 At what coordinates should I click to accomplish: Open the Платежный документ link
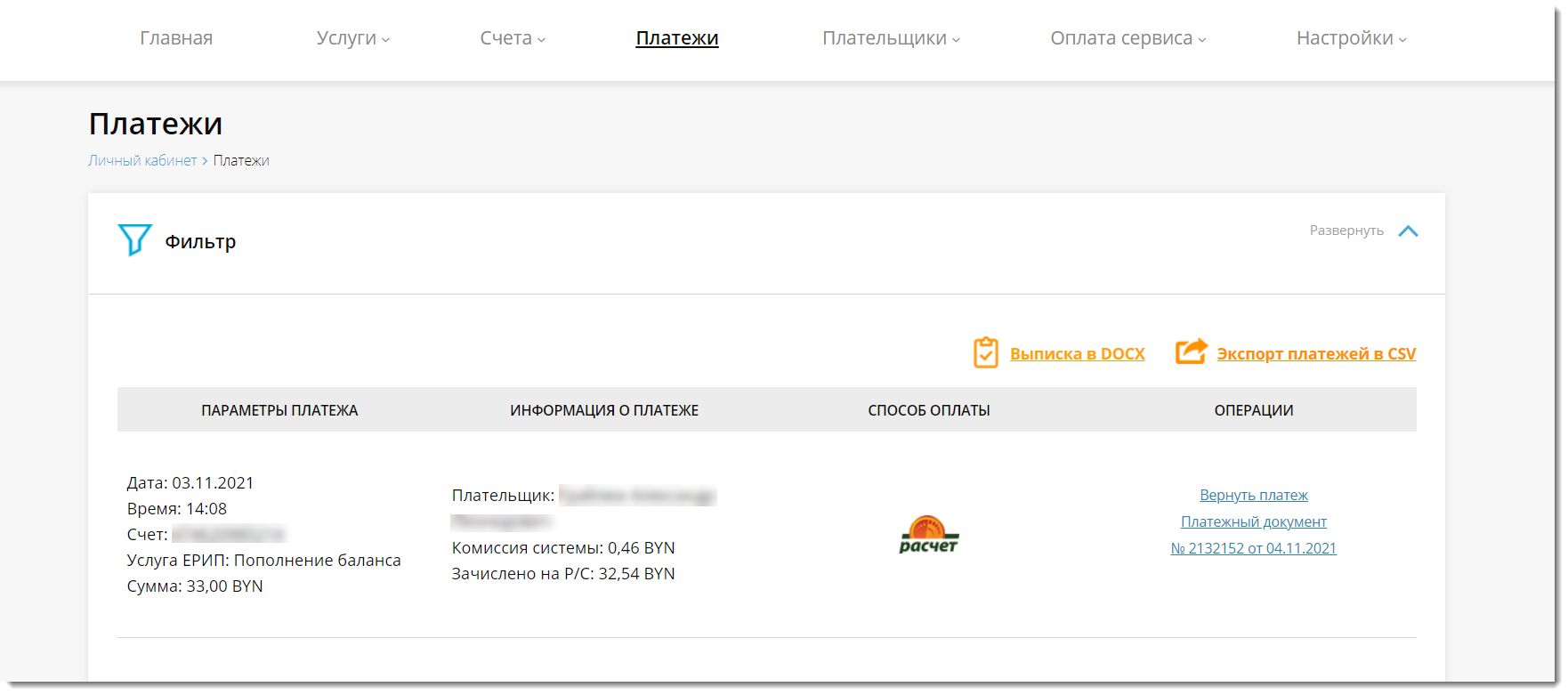coord(1254,521)
